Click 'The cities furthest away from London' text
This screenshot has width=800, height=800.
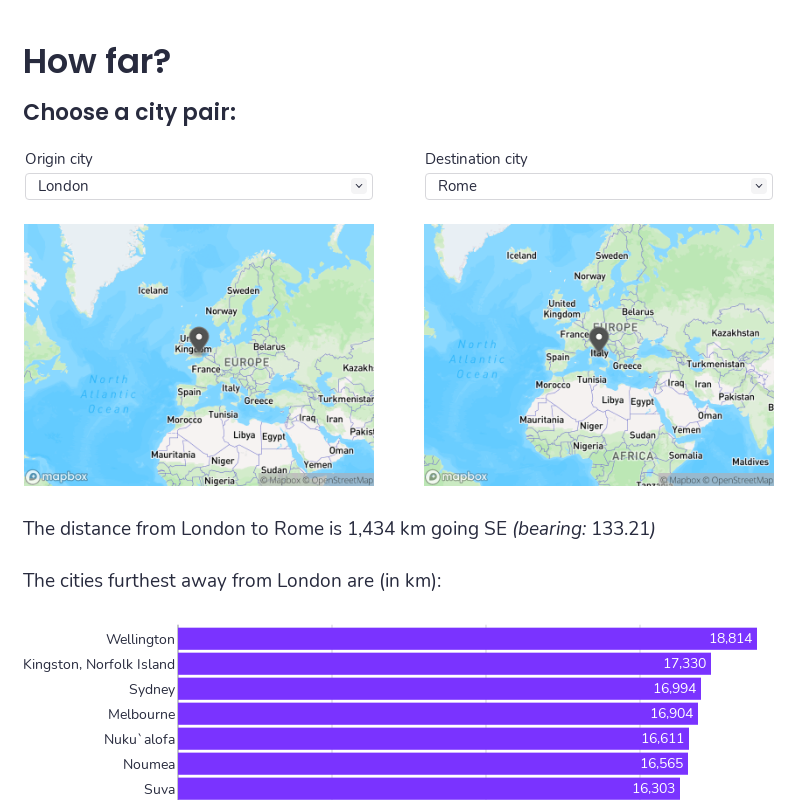[x=232, y=581]
